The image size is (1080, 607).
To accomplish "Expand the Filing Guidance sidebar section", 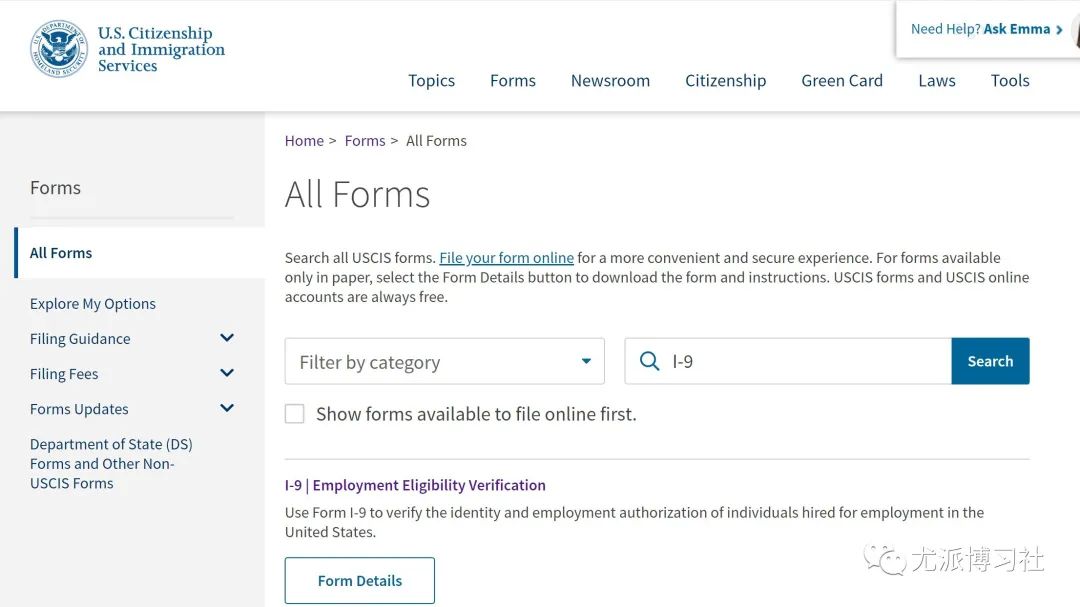I will (x=227, y=338).
